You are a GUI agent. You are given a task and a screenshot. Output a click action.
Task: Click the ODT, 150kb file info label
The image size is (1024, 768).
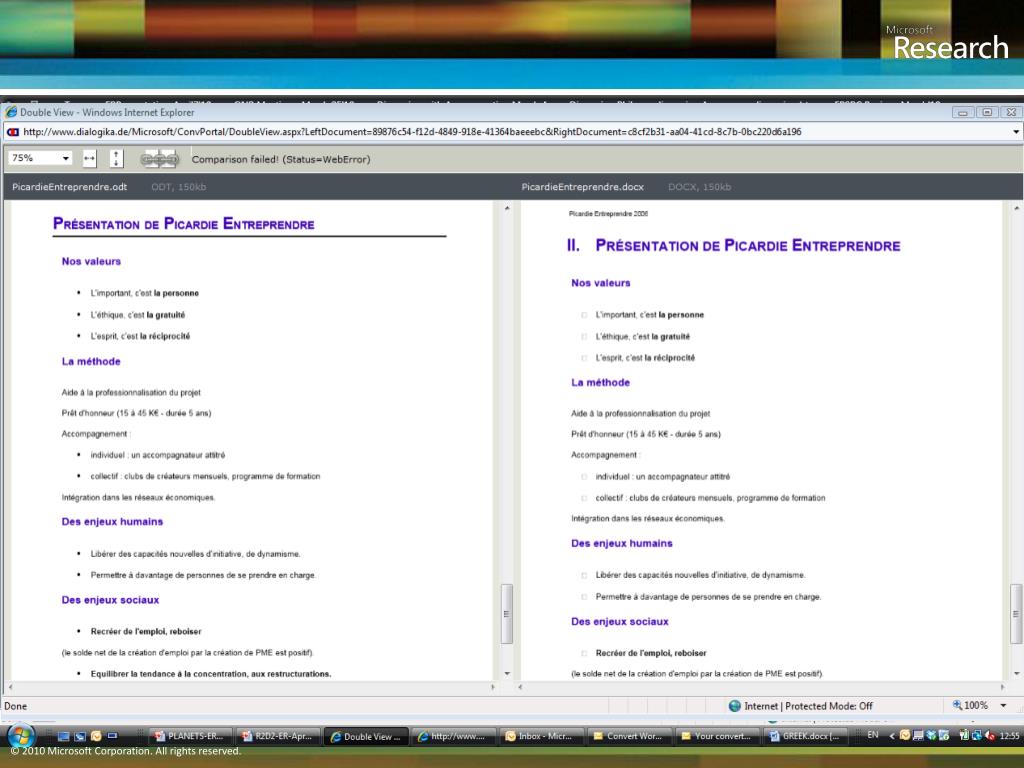(x=178, y=187)
